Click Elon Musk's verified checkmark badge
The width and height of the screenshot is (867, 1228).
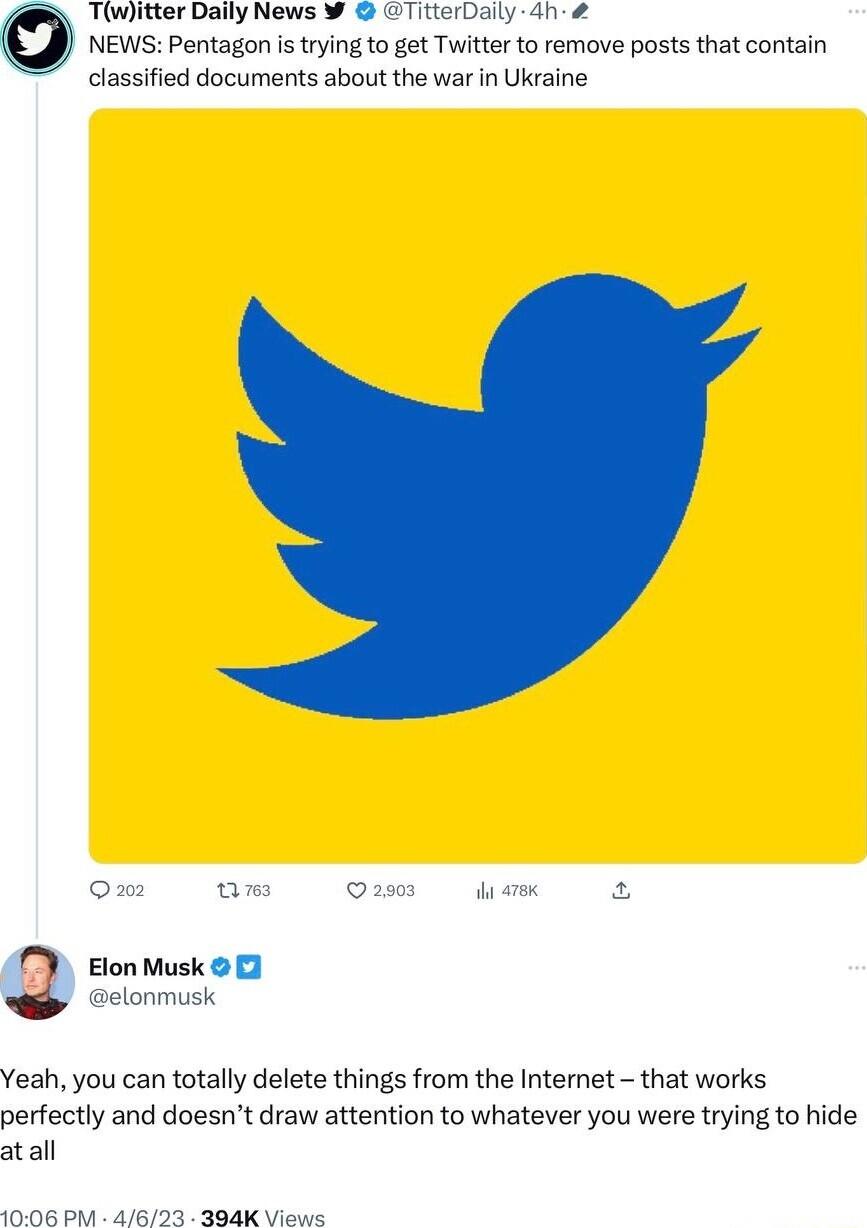(x=222, y=966)
